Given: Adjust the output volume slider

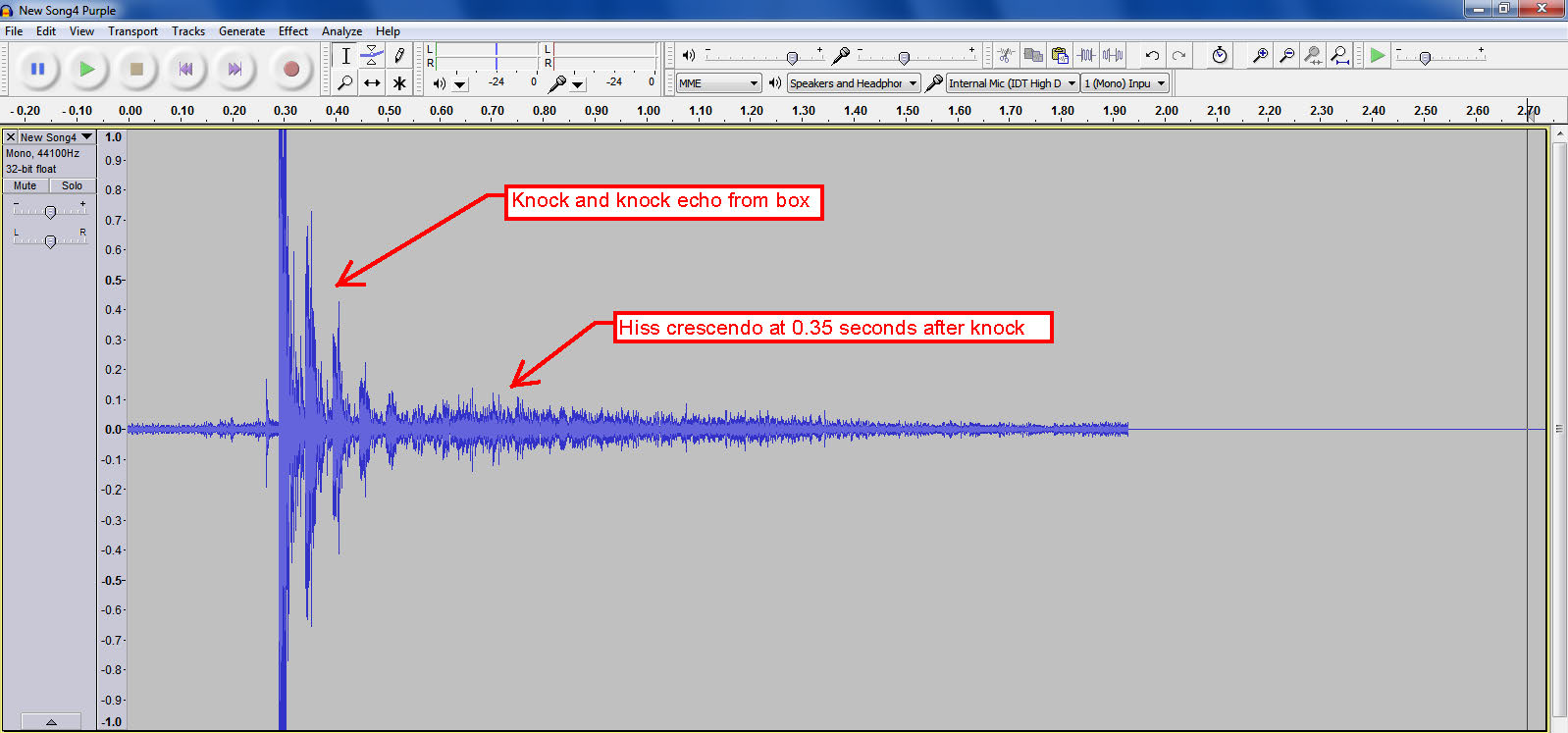Looking at the screenshot, I should pyautogui.click(x=792, y=58).
